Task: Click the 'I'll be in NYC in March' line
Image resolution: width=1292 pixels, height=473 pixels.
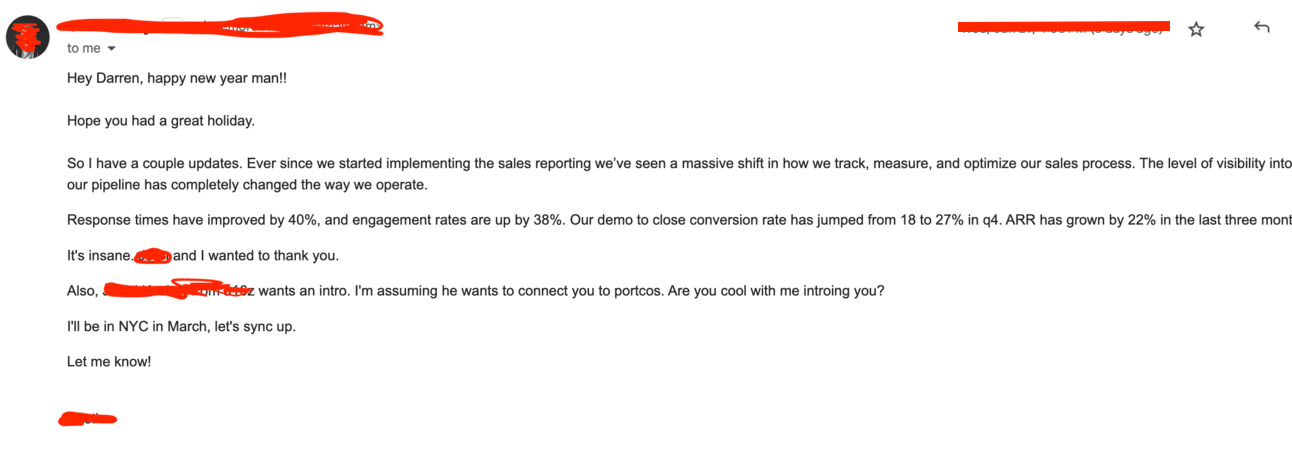Action: pos(182,326)
